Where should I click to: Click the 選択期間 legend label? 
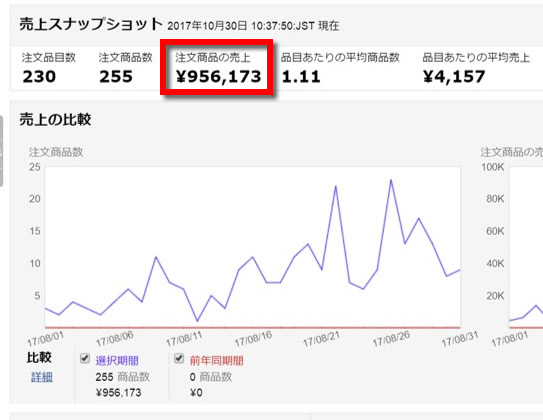[117, 360]
